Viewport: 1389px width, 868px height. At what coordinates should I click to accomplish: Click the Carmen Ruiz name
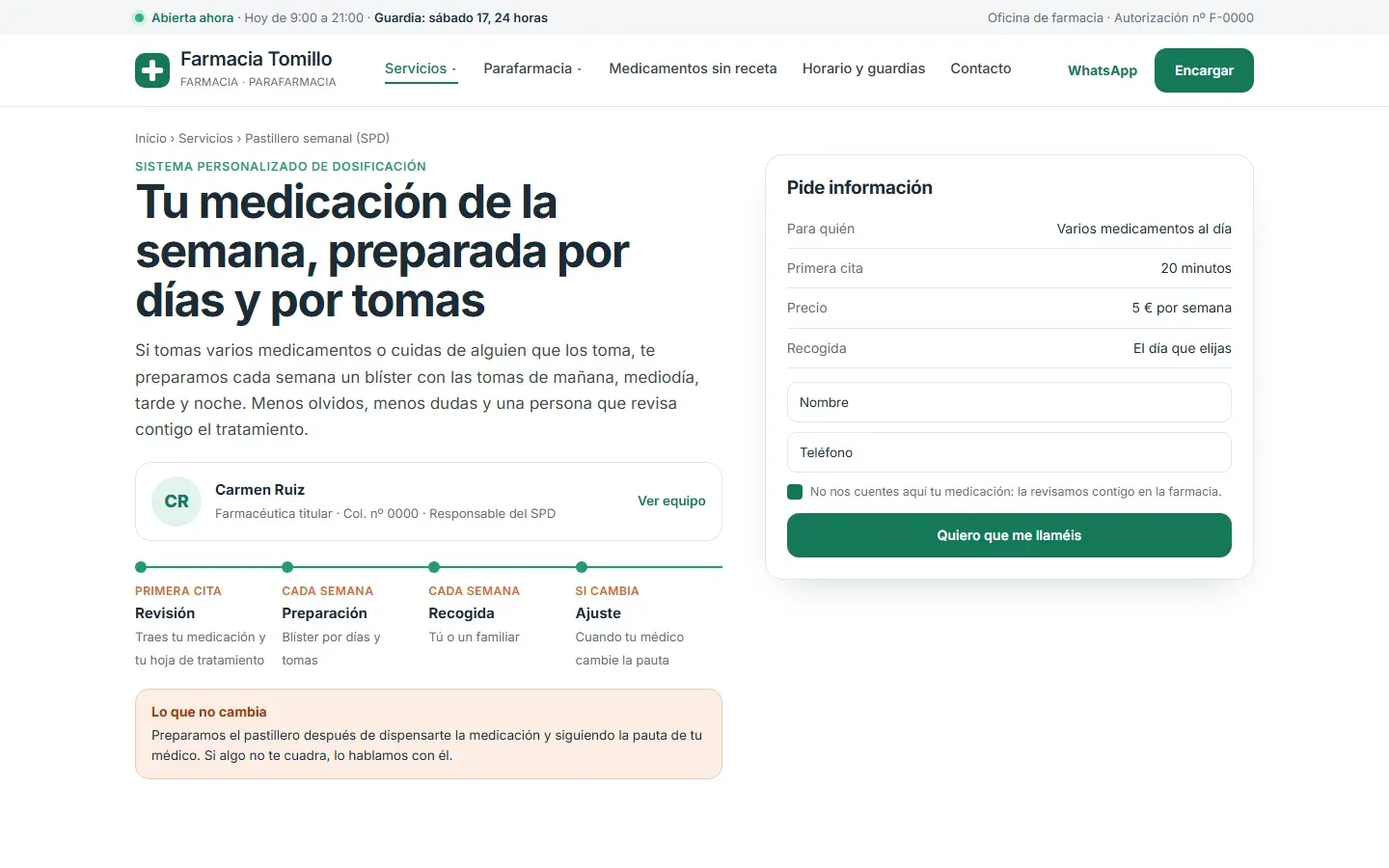pyautogui.click(x=259, y=490)
